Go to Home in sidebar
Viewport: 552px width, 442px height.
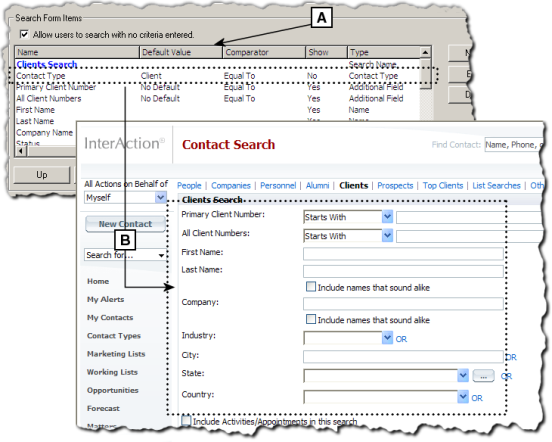pyautogui.click(x=98, y=282)
